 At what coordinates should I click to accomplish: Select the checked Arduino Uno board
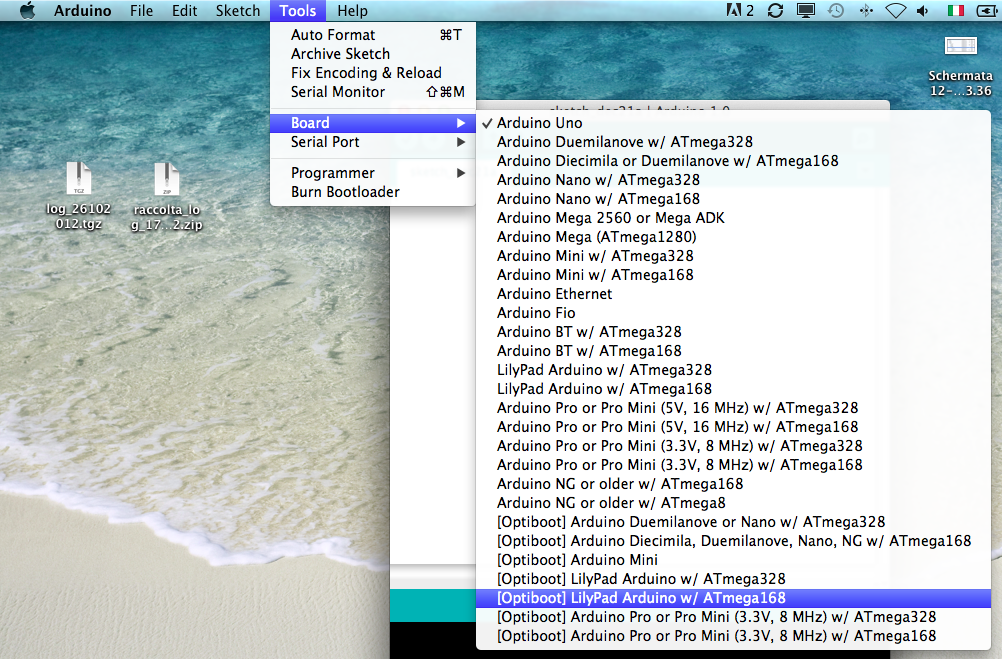click(x=539, y=123)
